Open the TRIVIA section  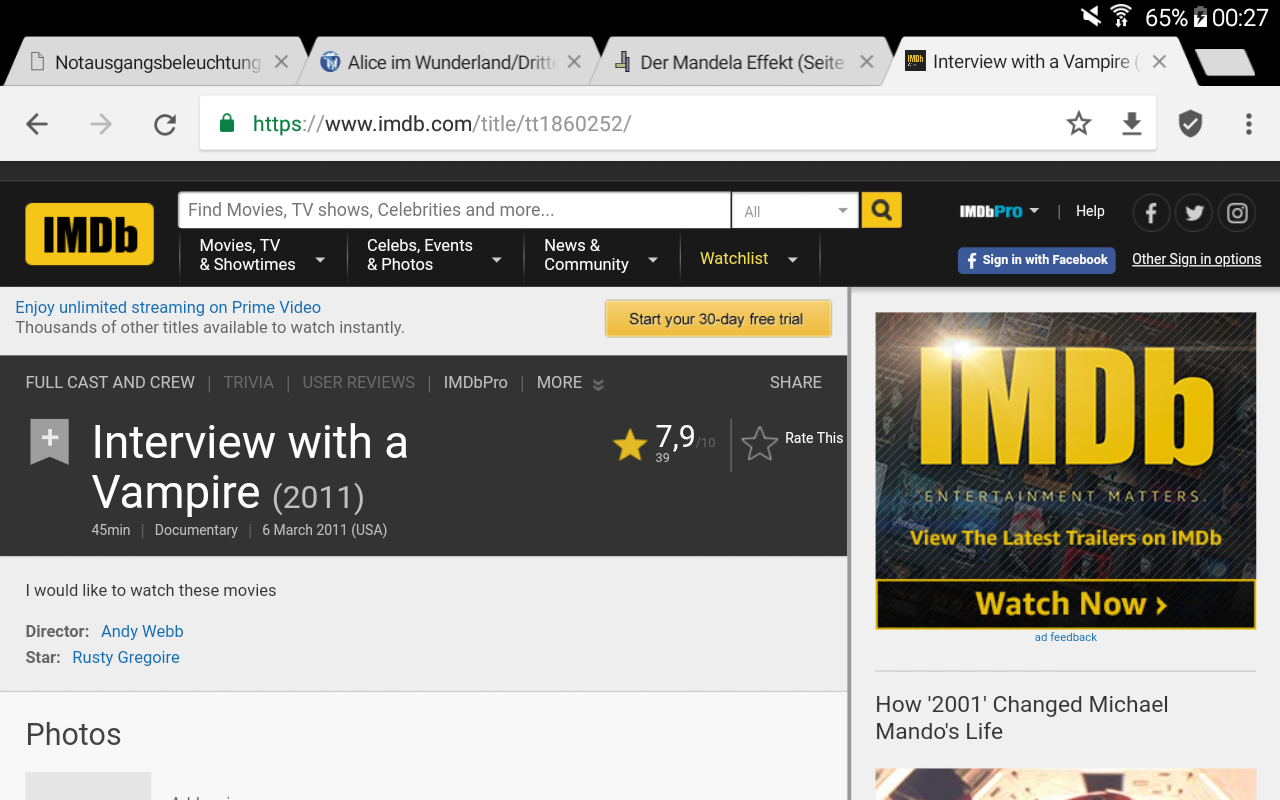[x=248, y=383]
